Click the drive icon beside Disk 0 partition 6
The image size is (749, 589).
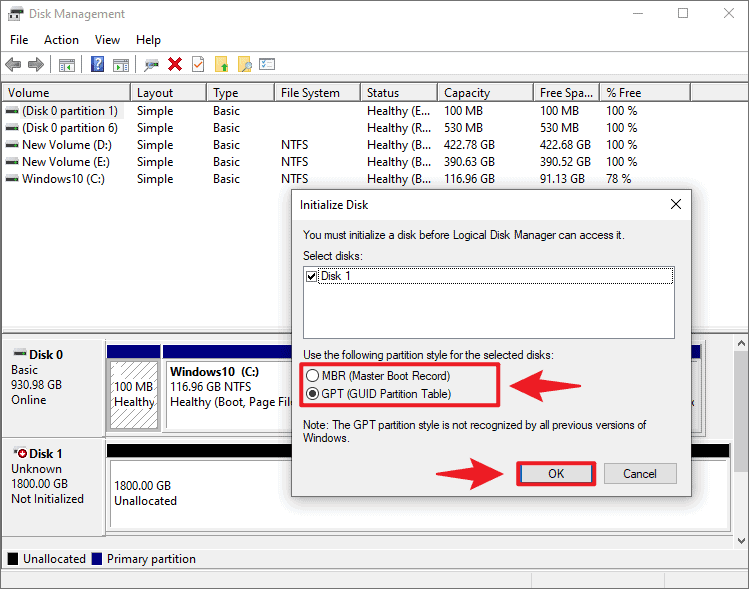tap(12, 128)
